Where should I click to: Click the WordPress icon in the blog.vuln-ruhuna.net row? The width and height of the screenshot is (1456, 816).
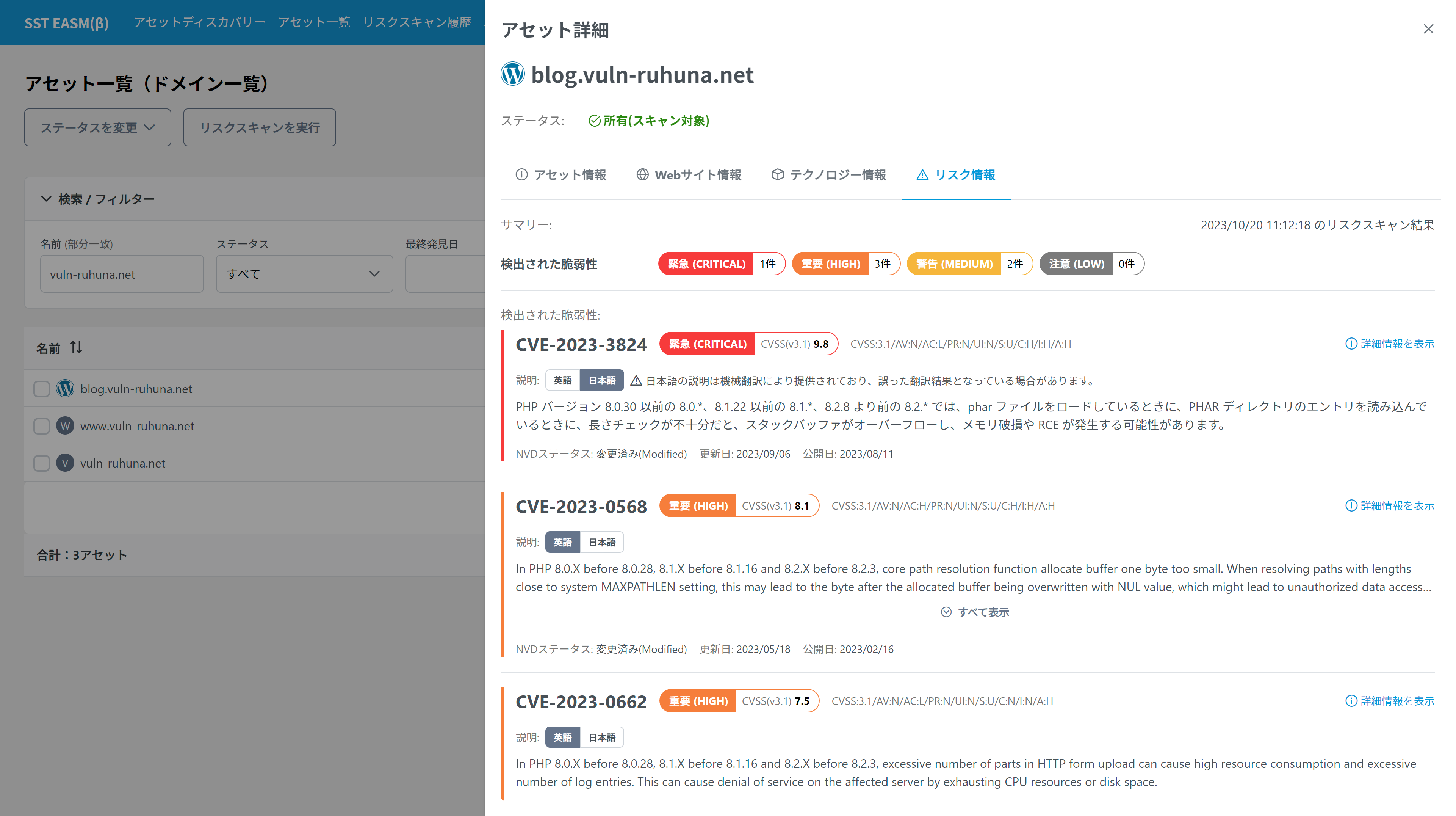65,389
